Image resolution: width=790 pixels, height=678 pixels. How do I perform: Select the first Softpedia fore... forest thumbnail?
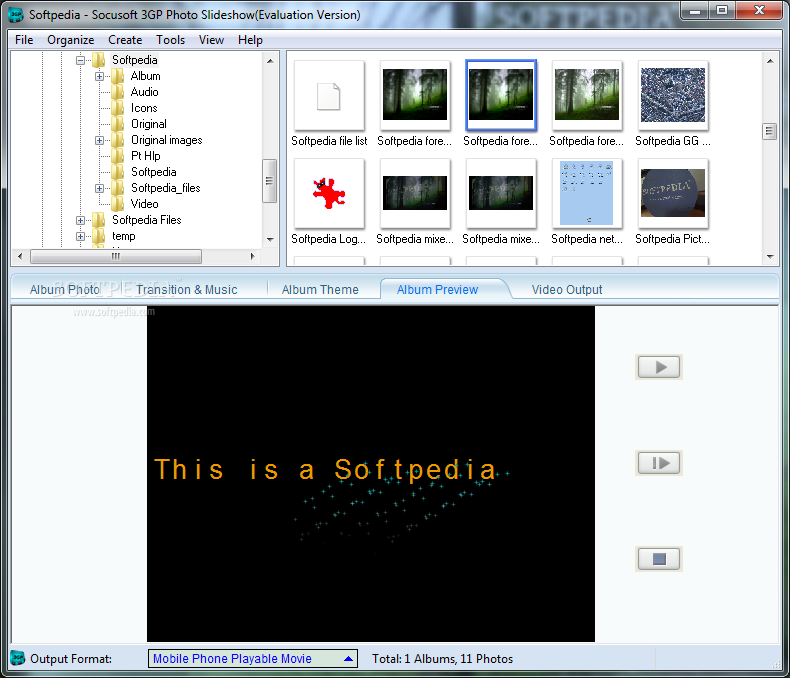coord(415,96)
